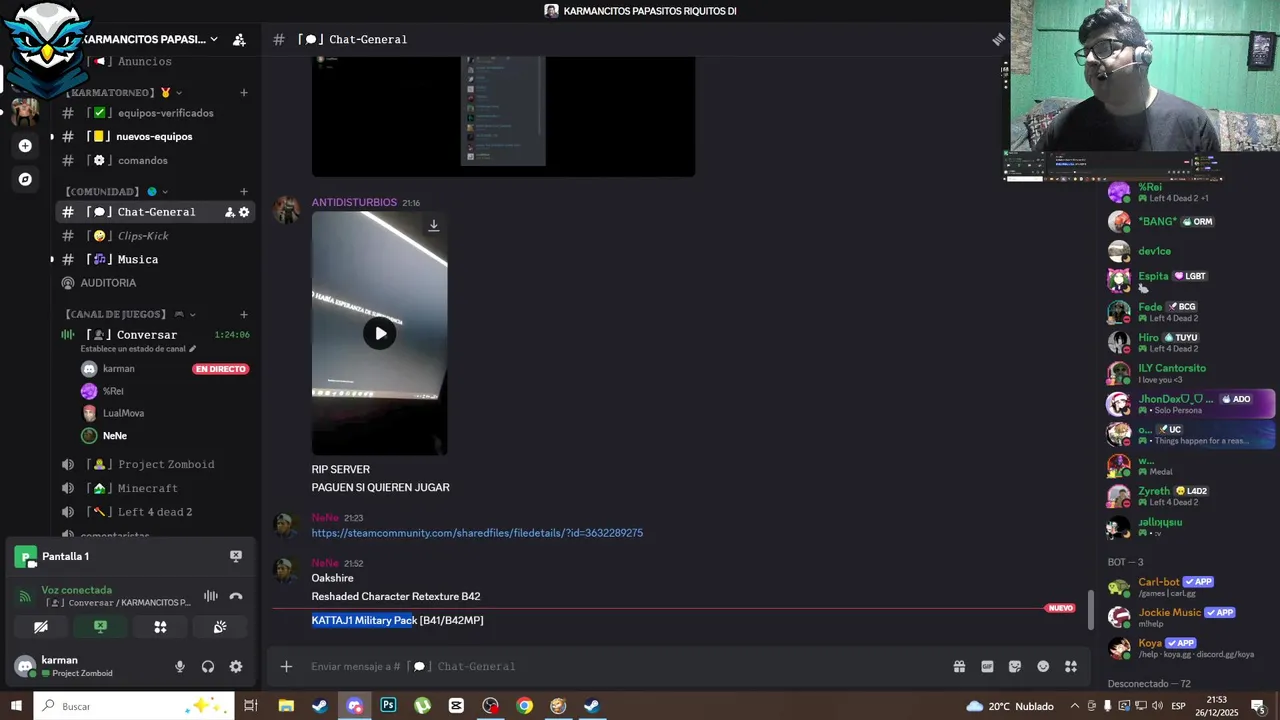Screen dimensions: 1280x720
Task: Open Activities button in voice panel
Action: coord(160,627)
